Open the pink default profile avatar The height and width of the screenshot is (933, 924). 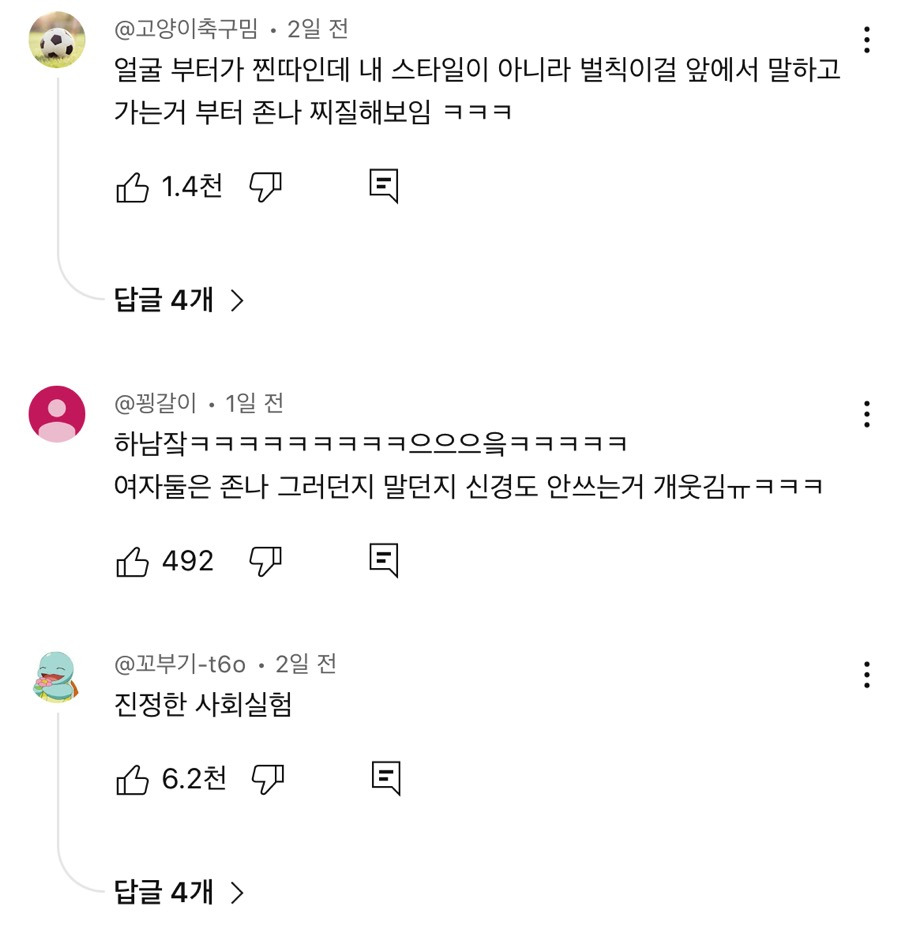tap(56, 414)
